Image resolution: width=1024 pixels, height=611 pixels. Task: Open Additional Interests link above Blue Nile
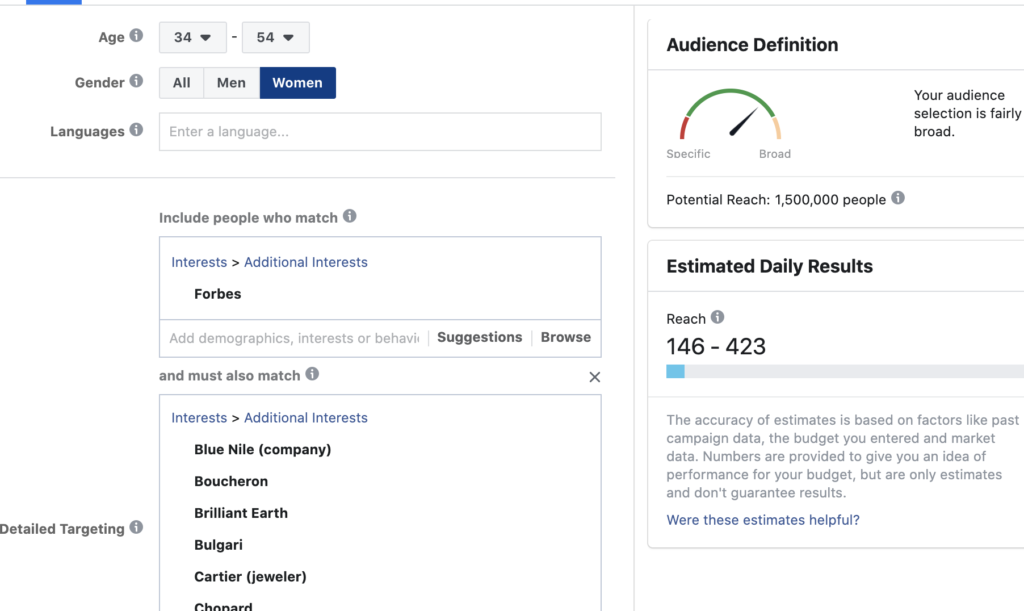(306, 418)
